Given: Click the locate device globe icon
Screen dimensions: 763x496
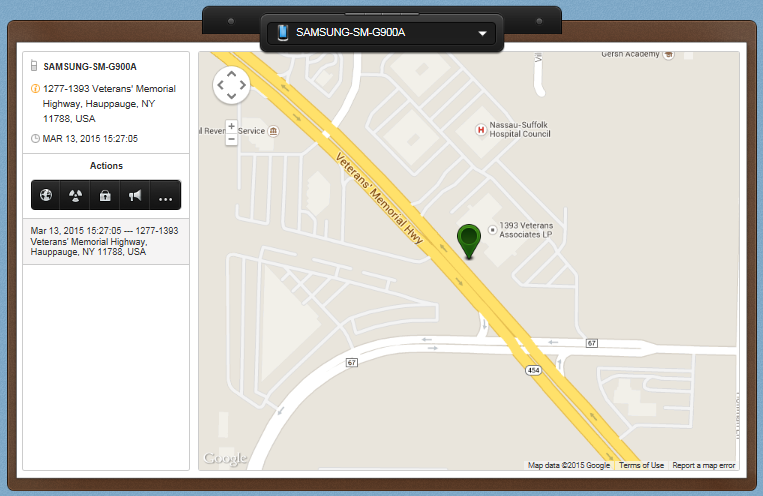Looking at the screenshot, I should click(46, 195).
